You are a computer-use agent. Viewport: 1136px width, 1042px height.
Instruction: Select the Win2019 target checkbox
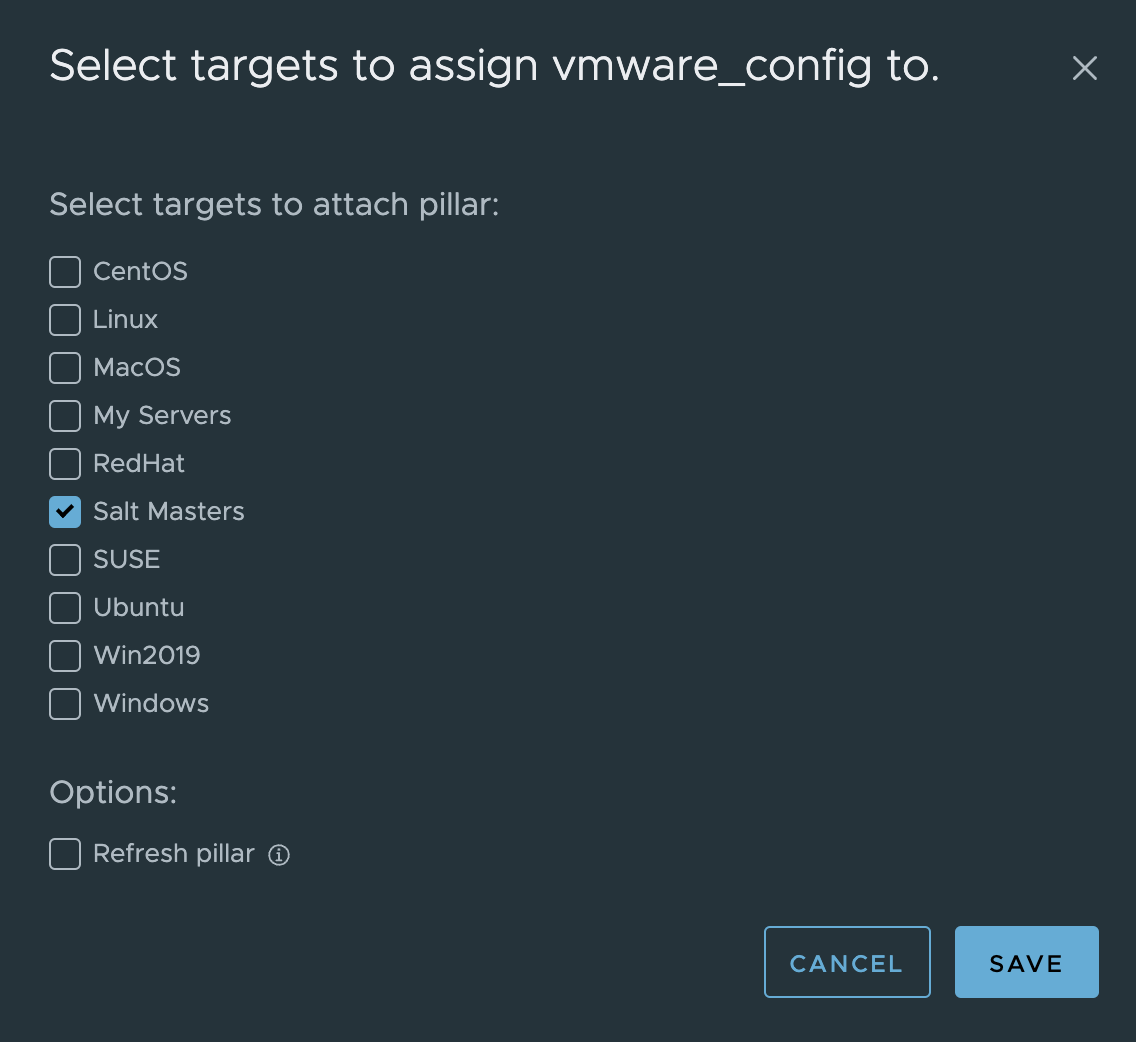(x=65, y=656)
